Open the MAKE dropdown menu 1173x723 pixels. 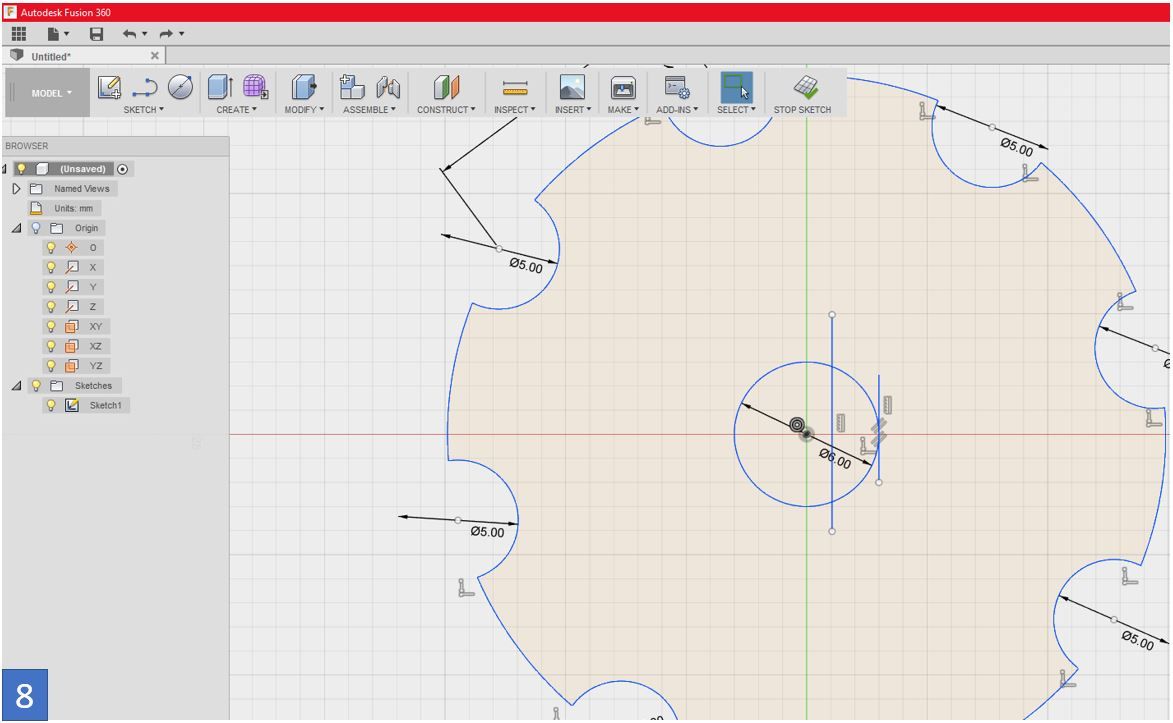click(x=623, y=109)
